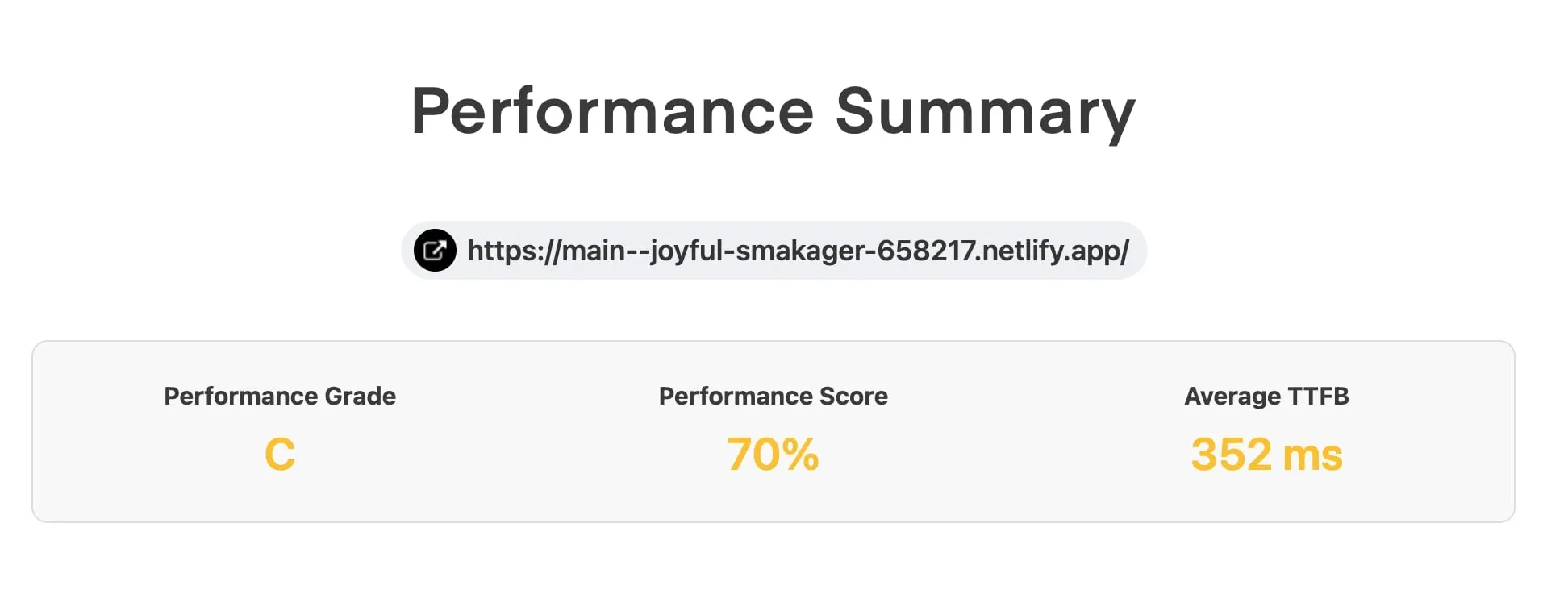This screenshot has width=1568, height=598.
Task: Click the yellow score percentage indicator
Action: click(x=772, y=455)
